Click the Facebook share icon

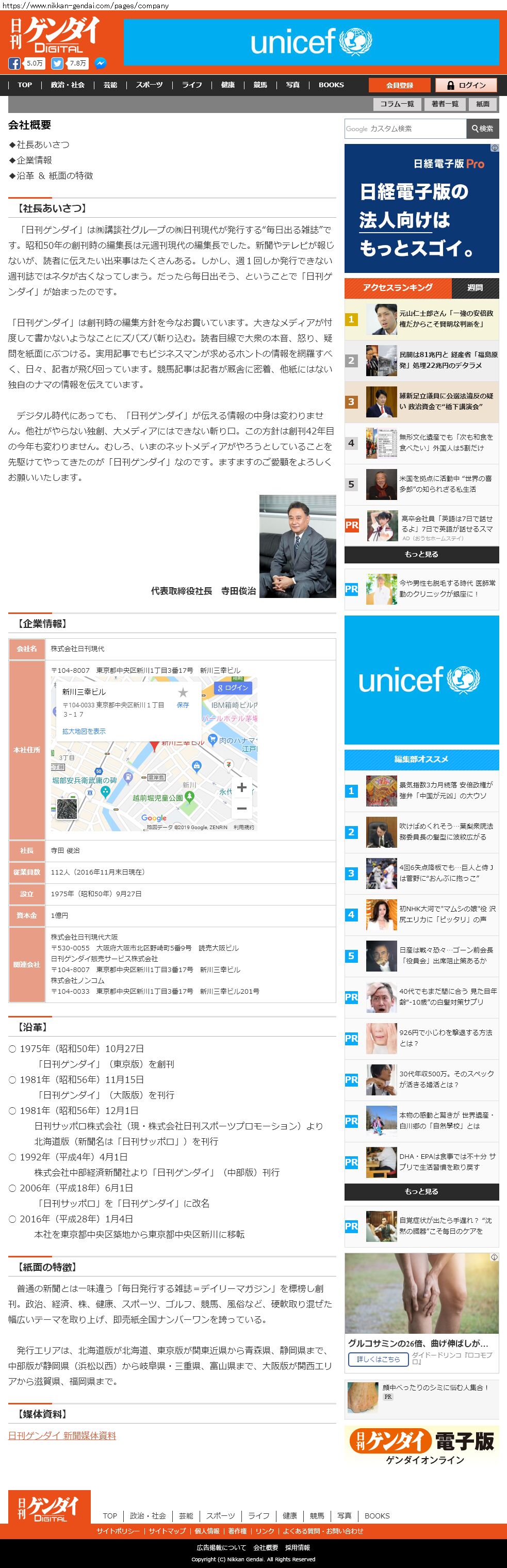coord(14,63)
